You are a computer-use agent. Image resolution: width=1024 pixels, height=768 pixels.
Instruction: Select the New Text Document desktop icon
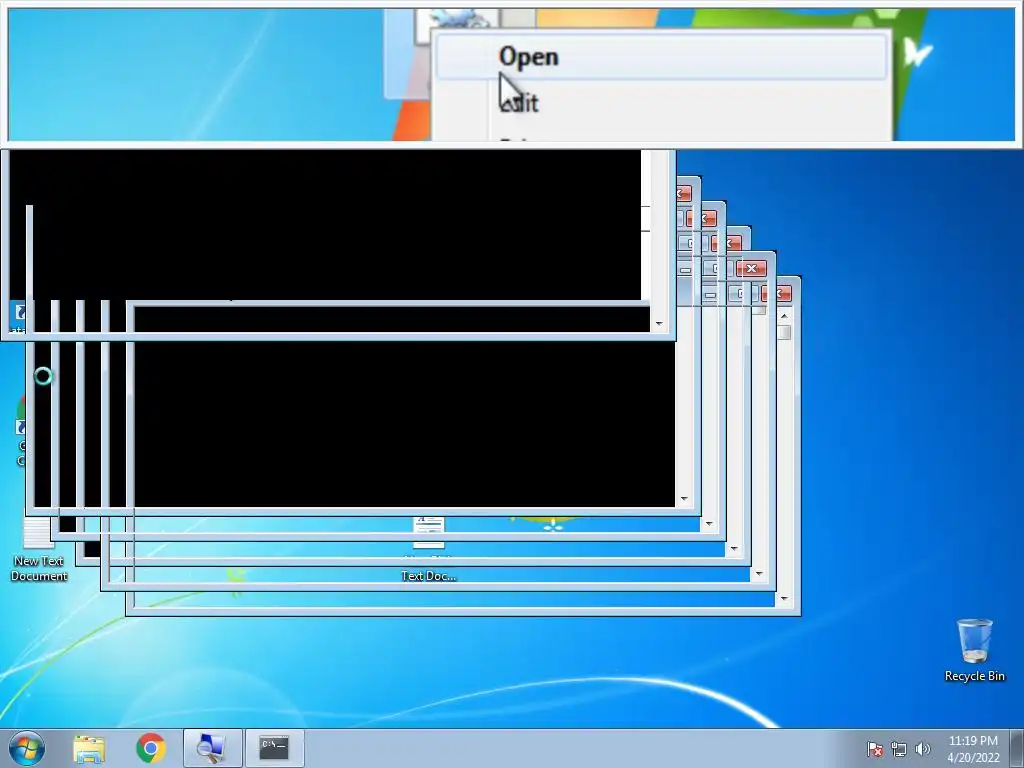[x=39, y=550]
